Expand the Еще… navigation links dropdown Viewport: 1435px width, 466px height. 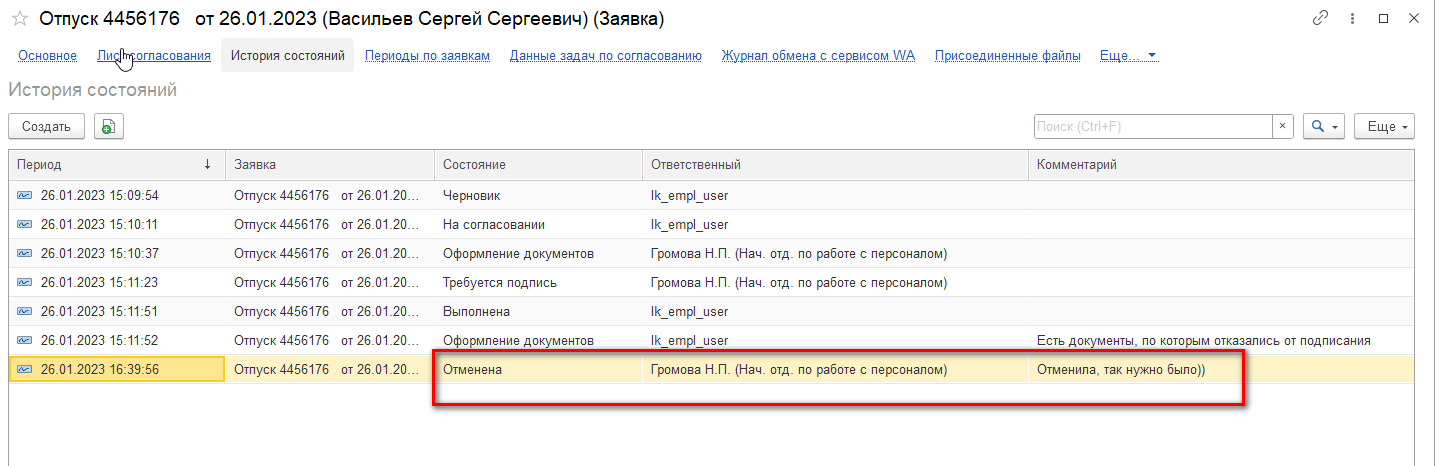pyautogui.click(x=1128, y=56)
